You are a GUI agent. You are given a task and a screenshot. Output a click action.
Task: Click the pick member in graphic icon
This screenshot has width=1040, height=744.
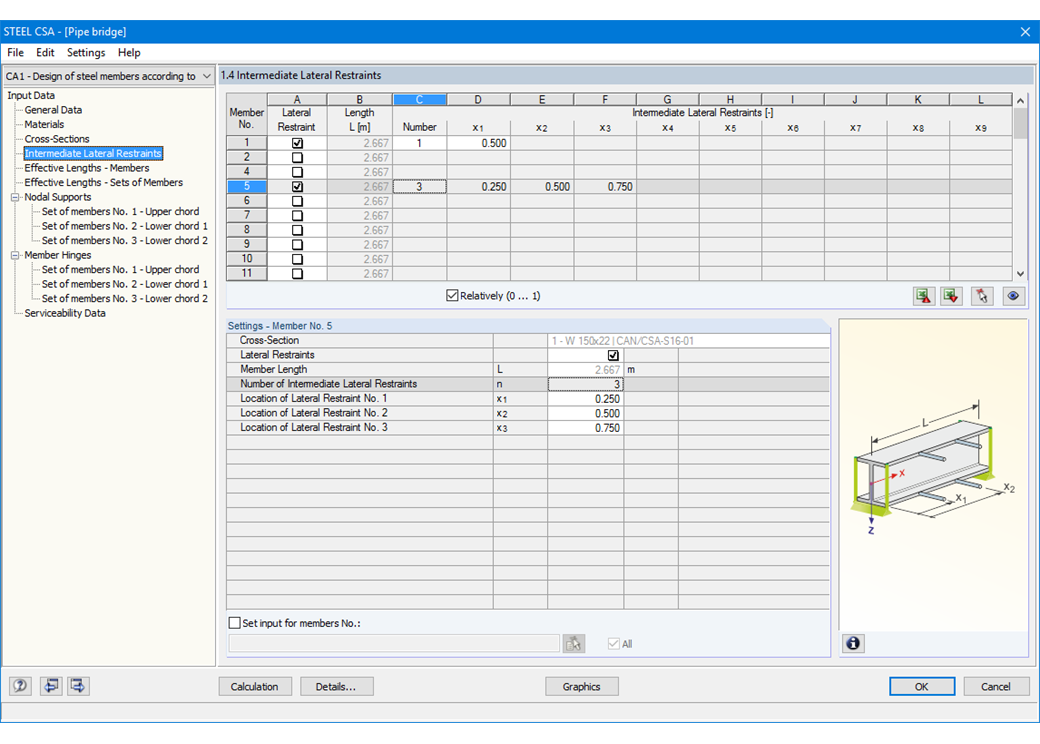[982, 296]
